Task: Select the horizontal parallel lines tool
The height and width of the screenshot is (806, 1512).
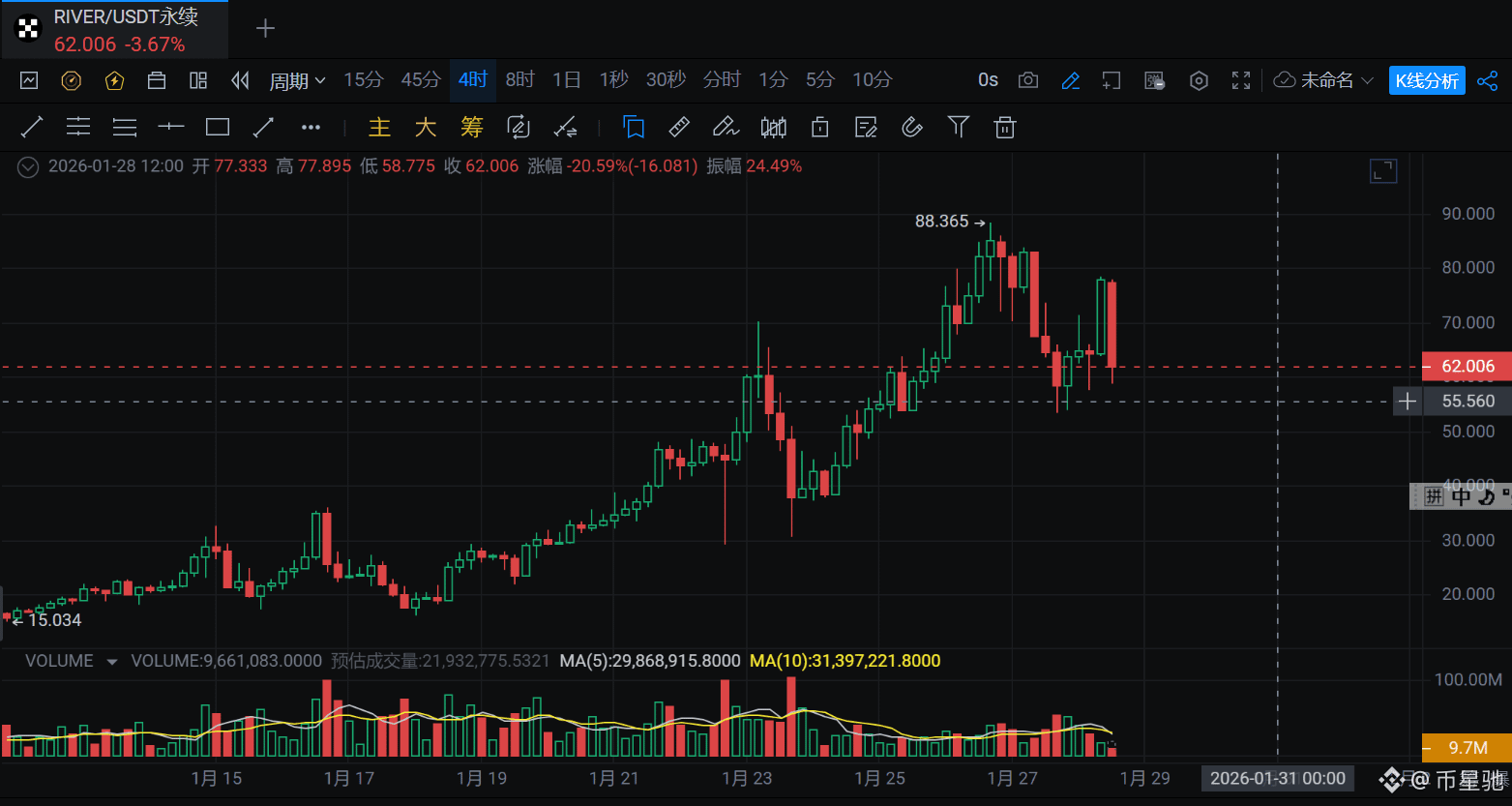Action: [x=78, y=127]
